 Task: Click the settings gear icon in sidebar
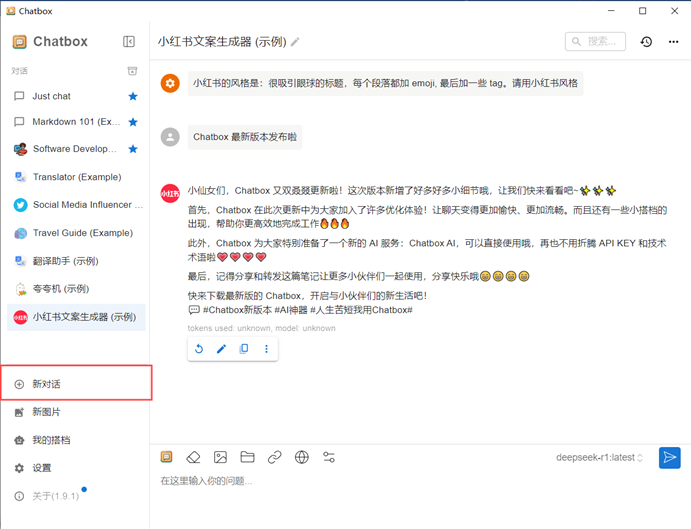click(x=19, y=468)
